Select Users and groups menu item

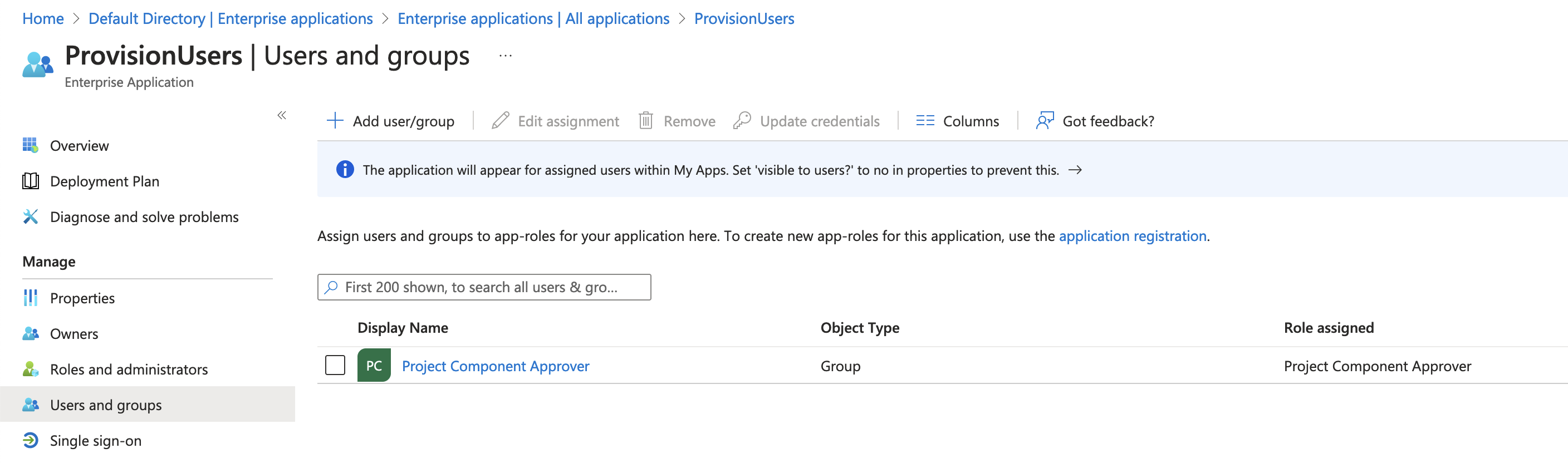coord(148,405)
